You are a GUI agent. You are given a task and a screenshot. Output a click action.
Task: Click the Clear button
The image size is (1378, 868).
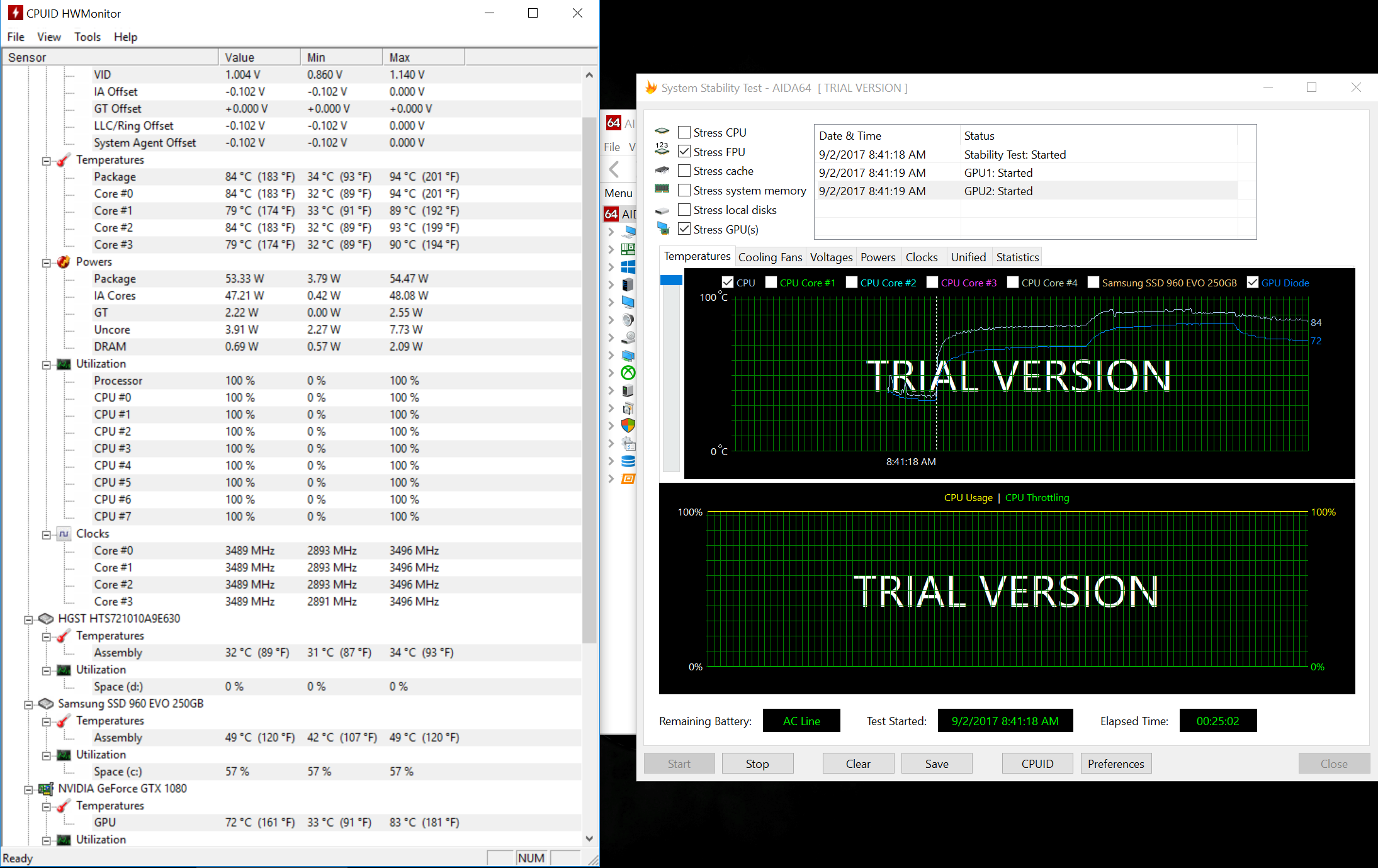coord(858,764)
